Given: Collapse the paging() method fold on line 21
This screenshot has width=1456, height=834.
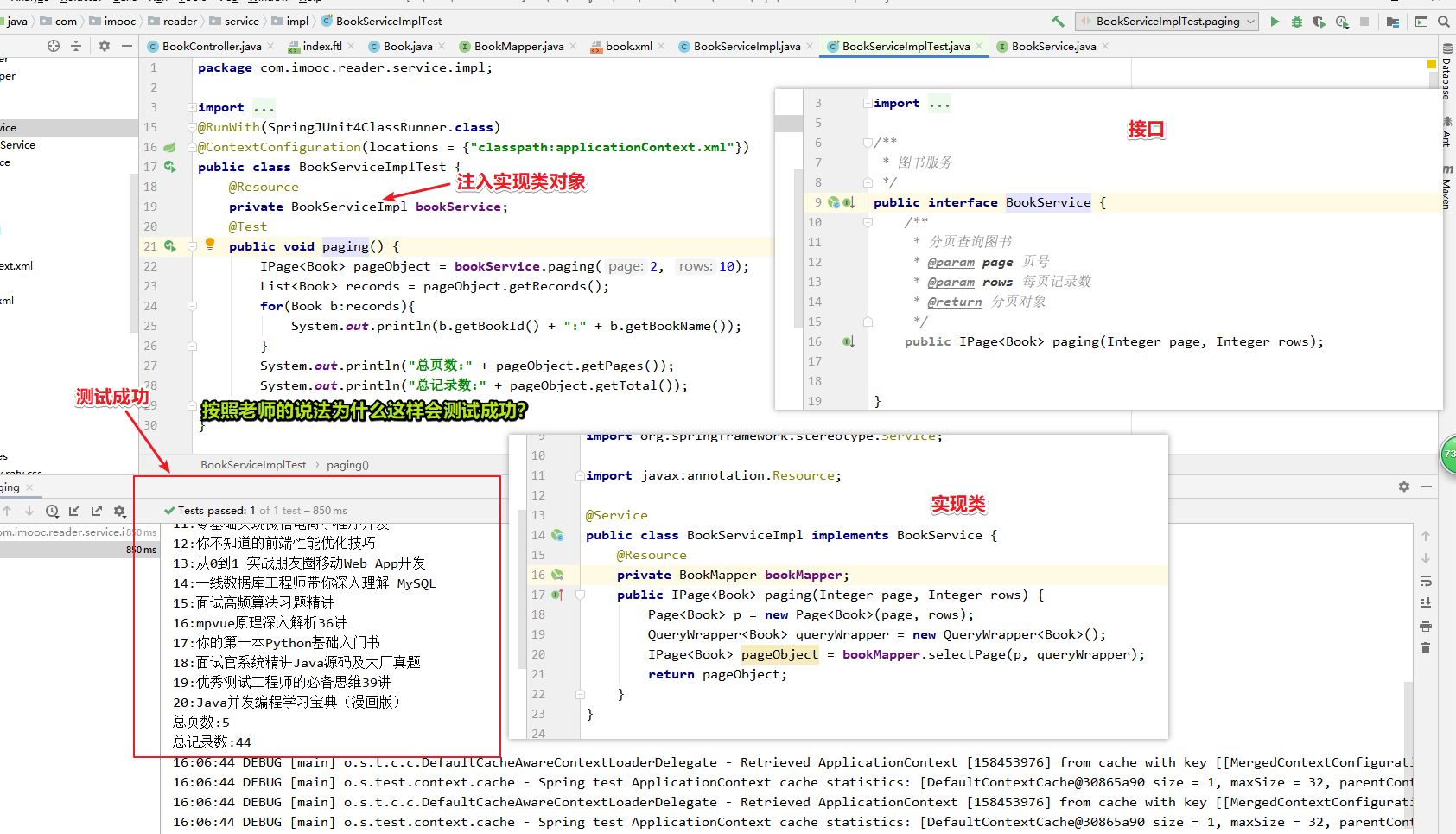Looking at the screenshot, I should 192,246.
